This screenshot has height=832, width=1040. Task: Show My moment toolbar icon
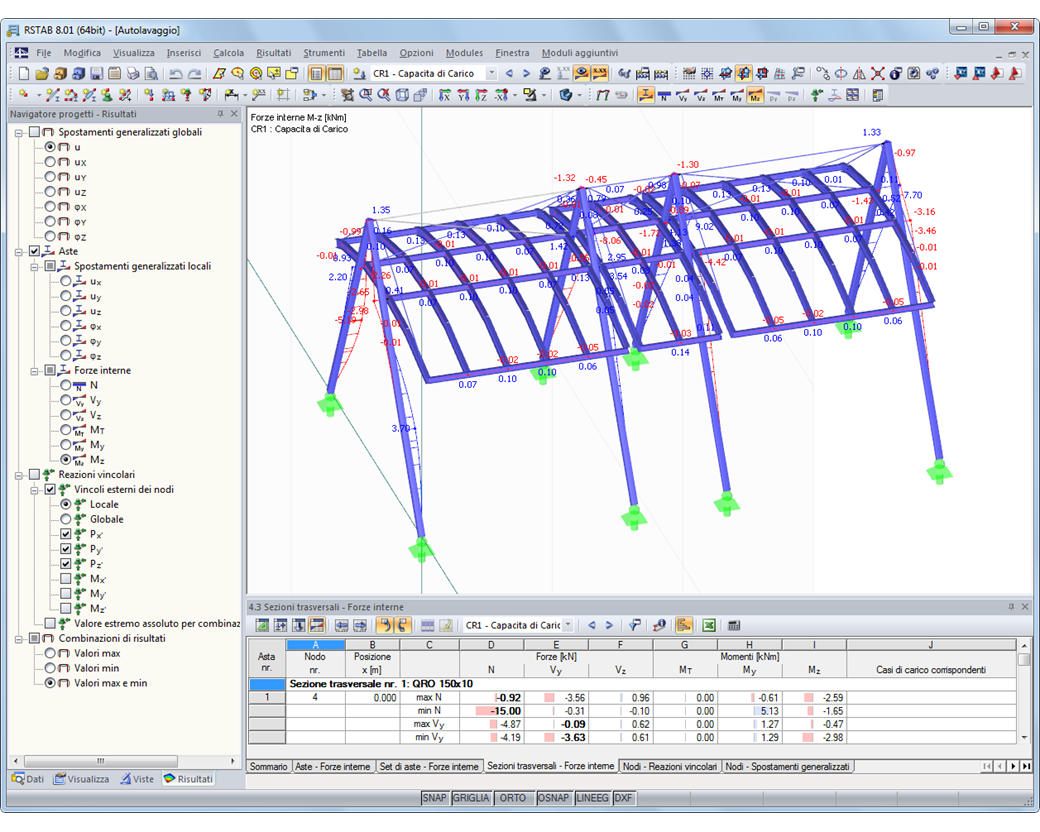[737, 96]
